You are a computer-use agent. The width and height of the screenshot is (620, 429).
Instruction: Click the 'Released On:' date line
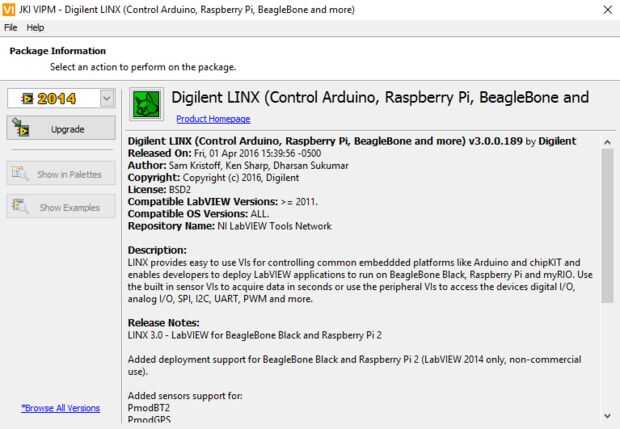(224, 153)
